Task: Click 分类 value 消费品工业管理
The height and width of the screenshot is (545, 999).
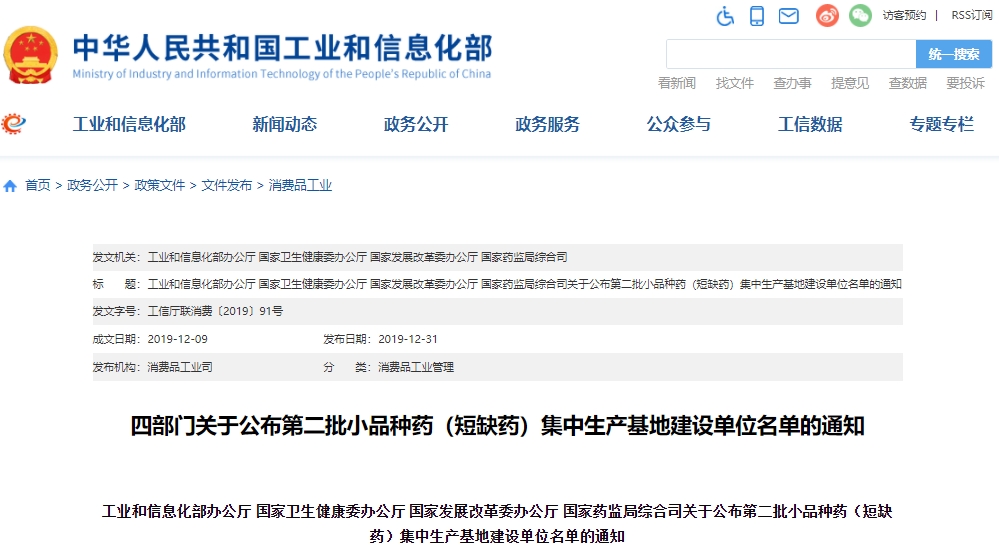Action: point(416,367)
